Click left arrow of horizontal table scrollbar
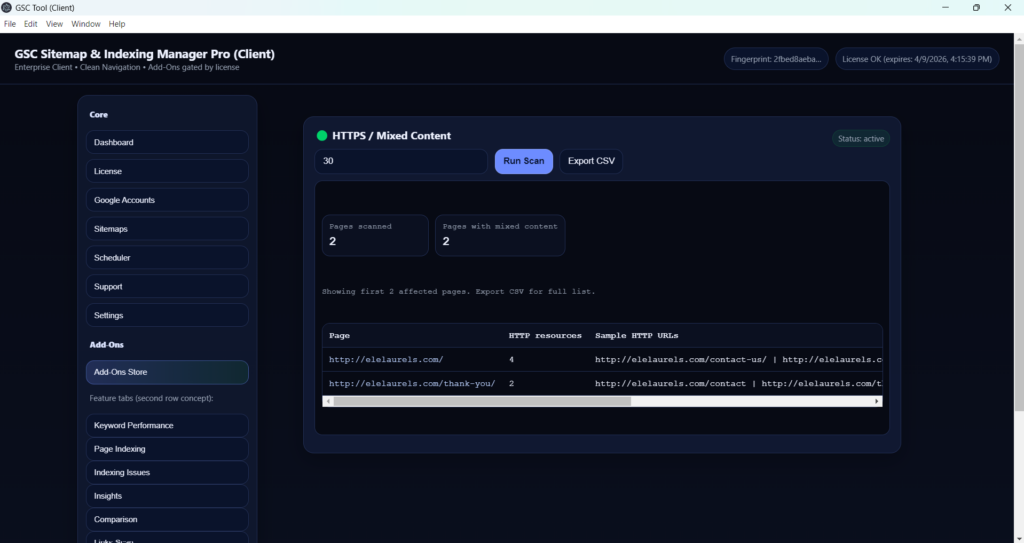 tap(328, 401)
